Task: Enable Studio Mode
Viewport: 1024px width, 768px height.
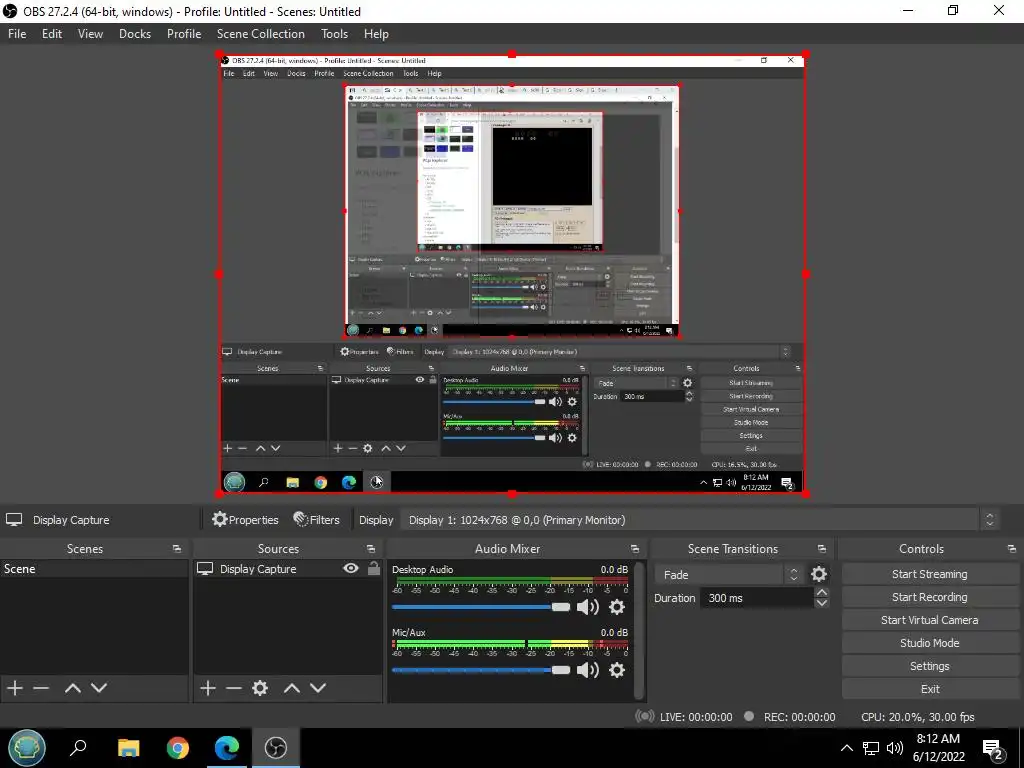Action: pyautogui.click(x=929, y=643)
